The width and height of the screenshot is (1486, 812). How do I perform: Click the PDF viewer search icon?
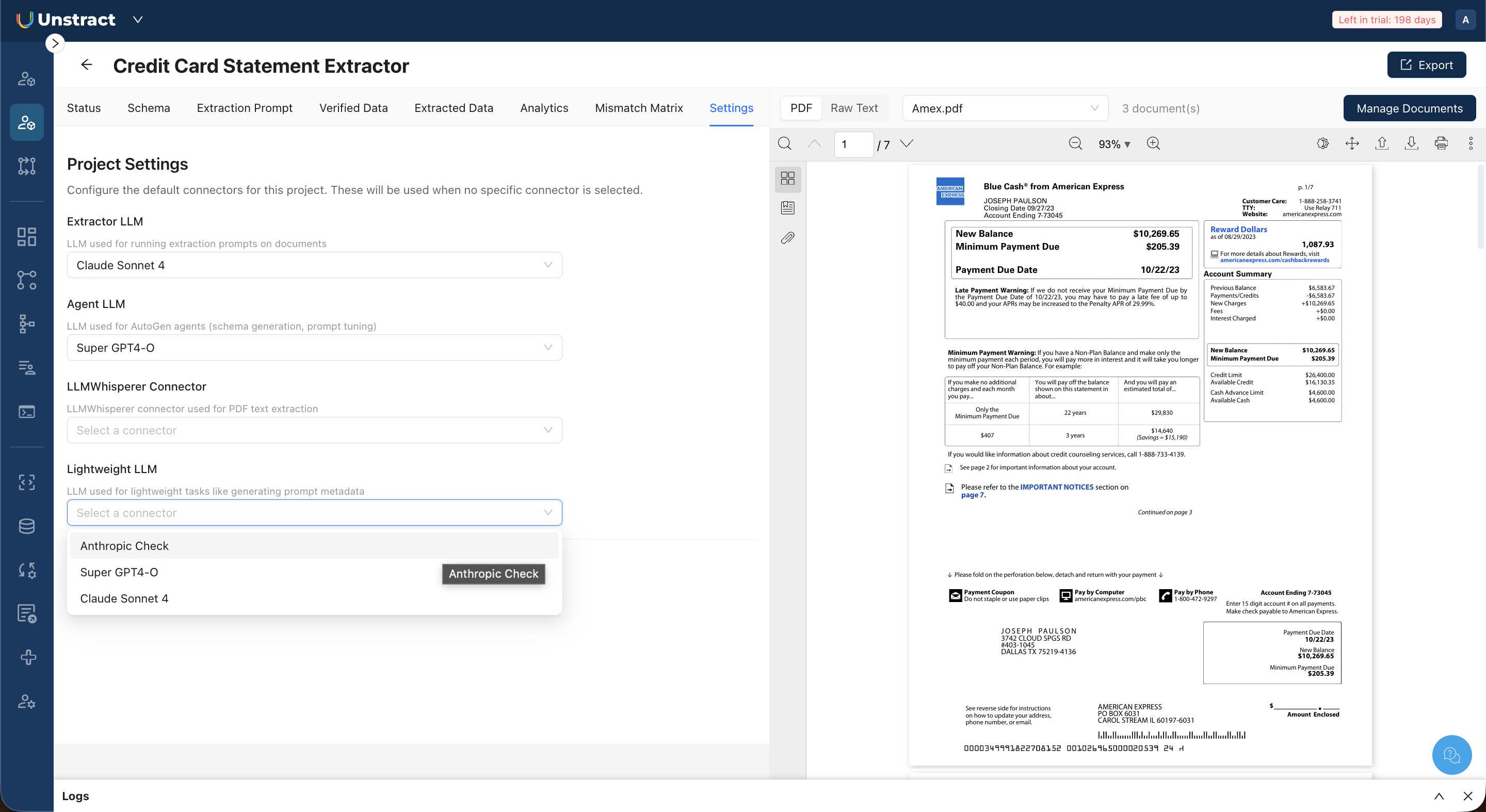[784, 143]
